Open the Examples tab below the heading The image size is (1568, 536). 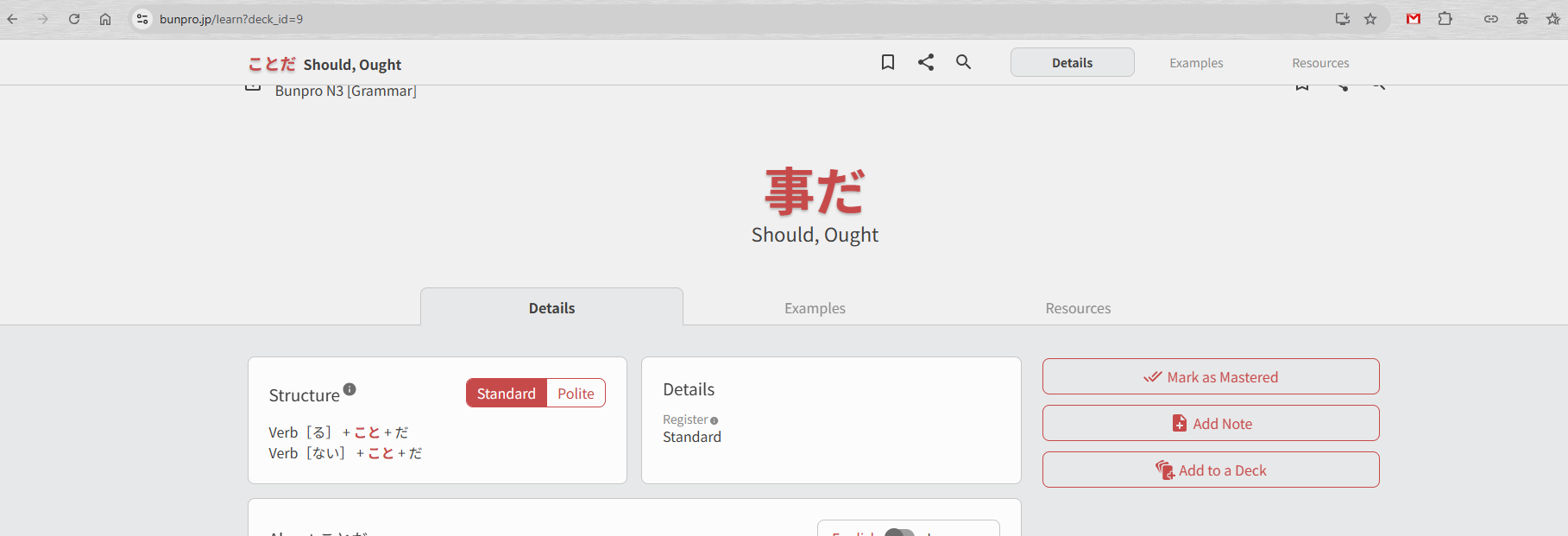[x=815, y=308]
